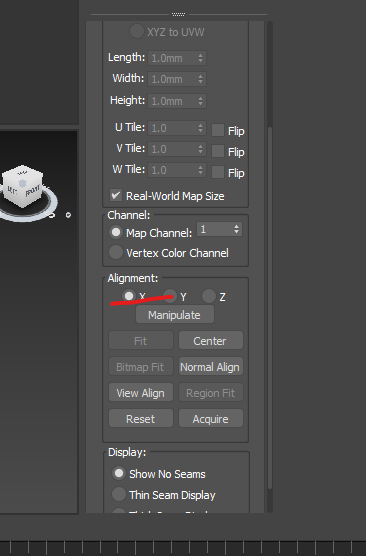Screen dimensions: 366x556
Task: Select Show No Seams display option
Action: coord(119,473)
